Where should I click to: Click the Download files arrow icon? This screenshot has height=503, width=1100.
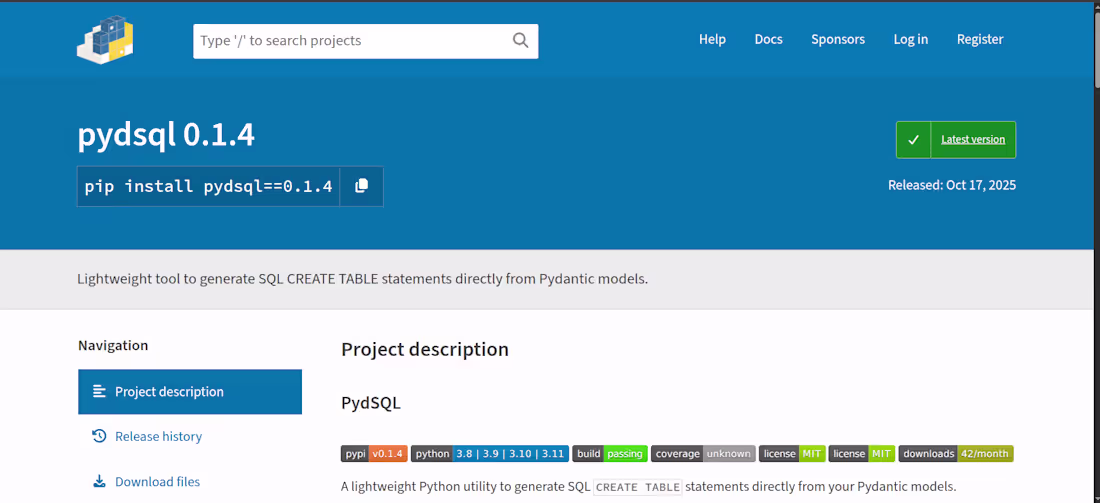(x=99, y=481)
